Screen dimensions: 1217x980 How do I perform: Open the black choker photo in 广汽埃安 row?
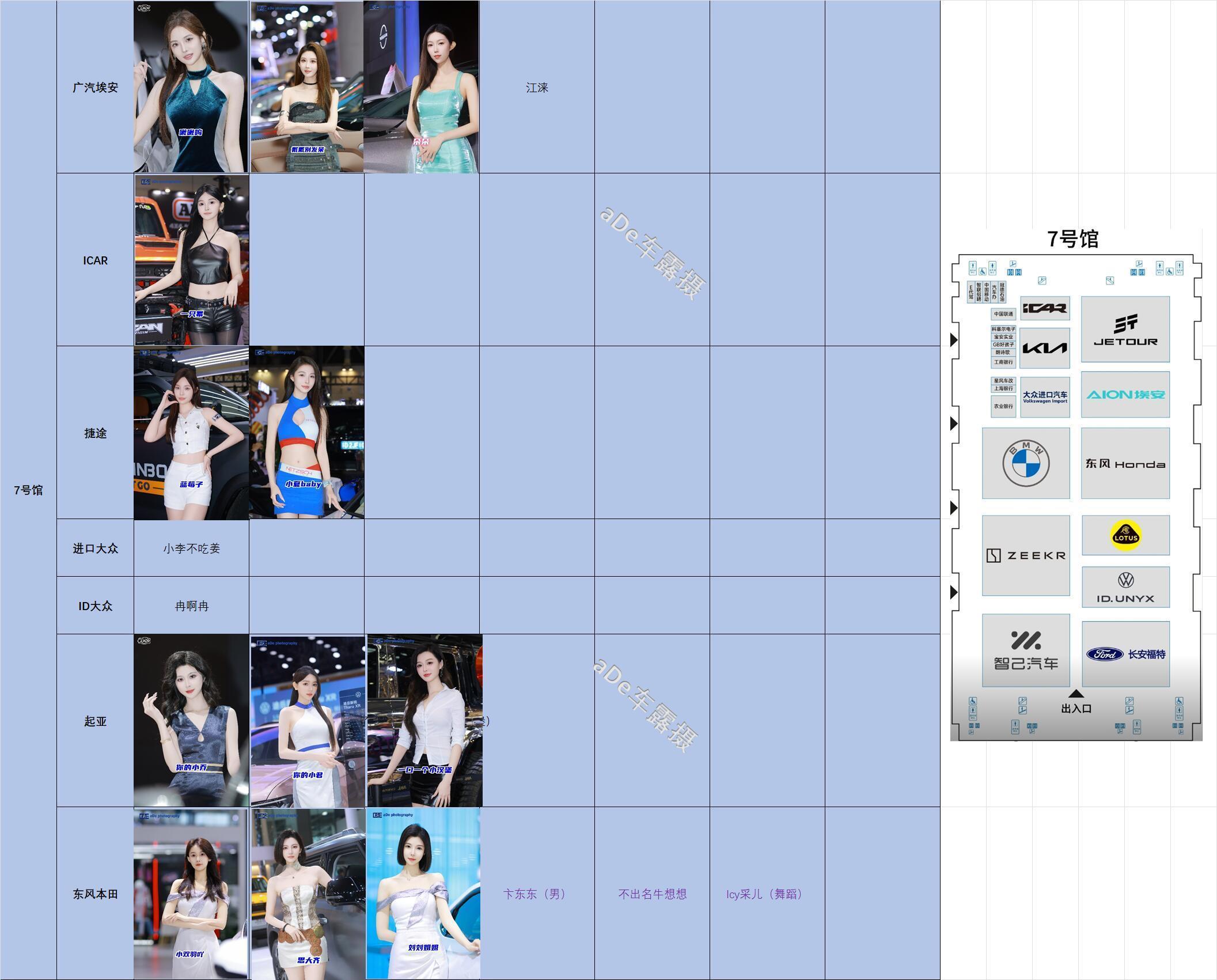tap(307, 86)
